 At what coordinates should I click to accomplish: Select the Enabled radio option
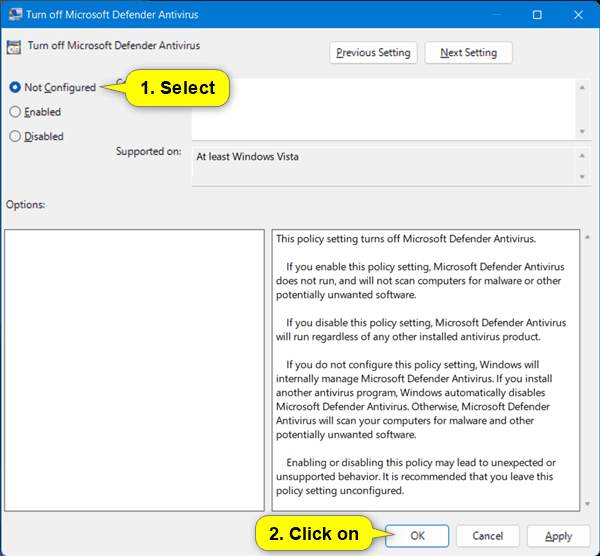click(x=15, y=112)
